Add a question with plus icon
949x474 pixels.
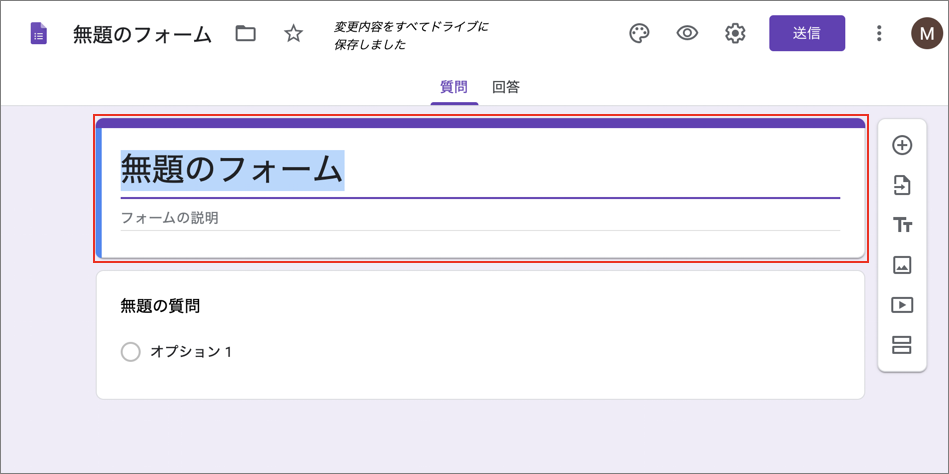point(902,145)
